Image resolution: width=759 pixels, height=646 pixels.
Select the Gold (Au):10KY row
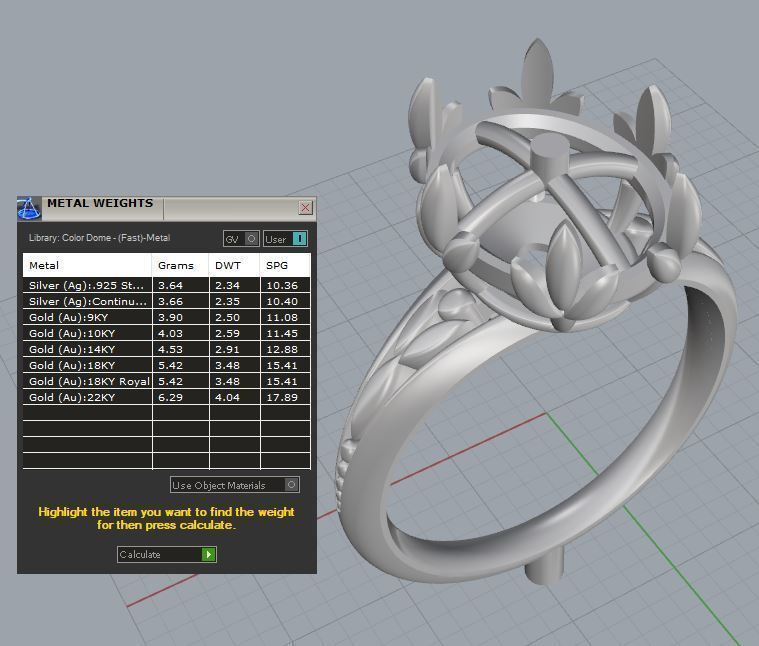pos(167,333)
